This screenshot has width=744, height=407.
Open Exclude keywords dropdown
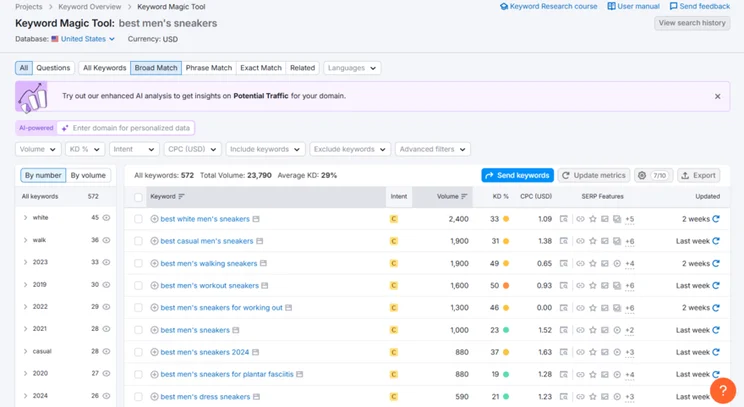coord(350,149)
